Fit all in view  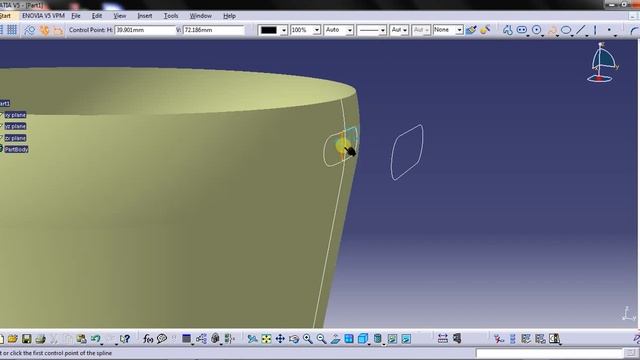pyautogui.click(x=266, y=339)
